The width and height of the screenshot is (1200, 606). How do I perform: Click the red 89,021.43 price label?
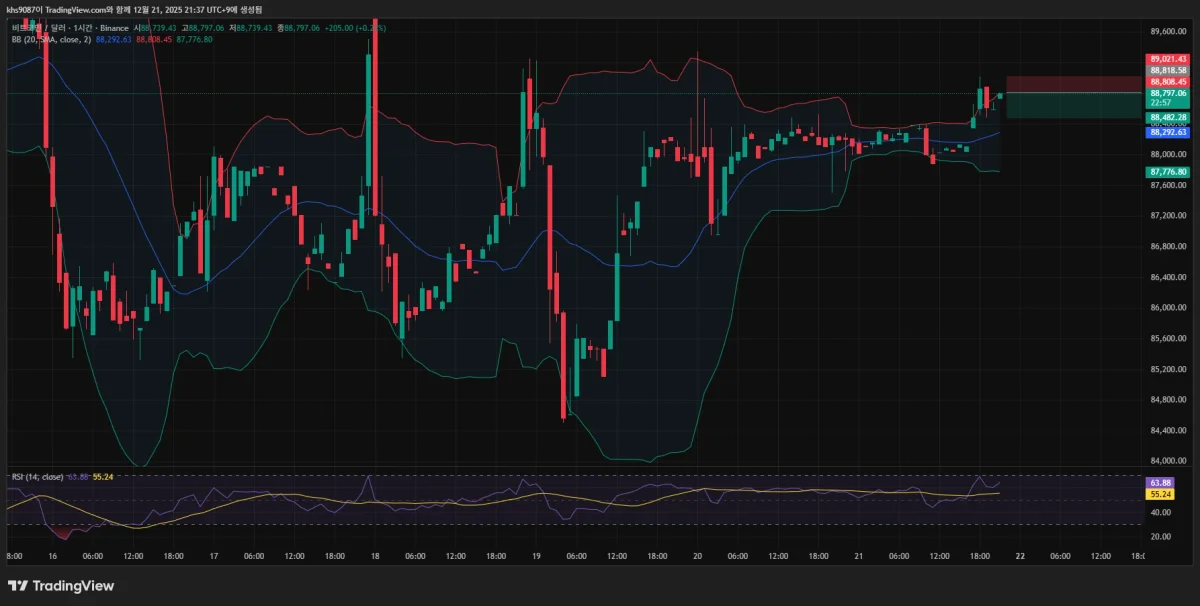1168,59
